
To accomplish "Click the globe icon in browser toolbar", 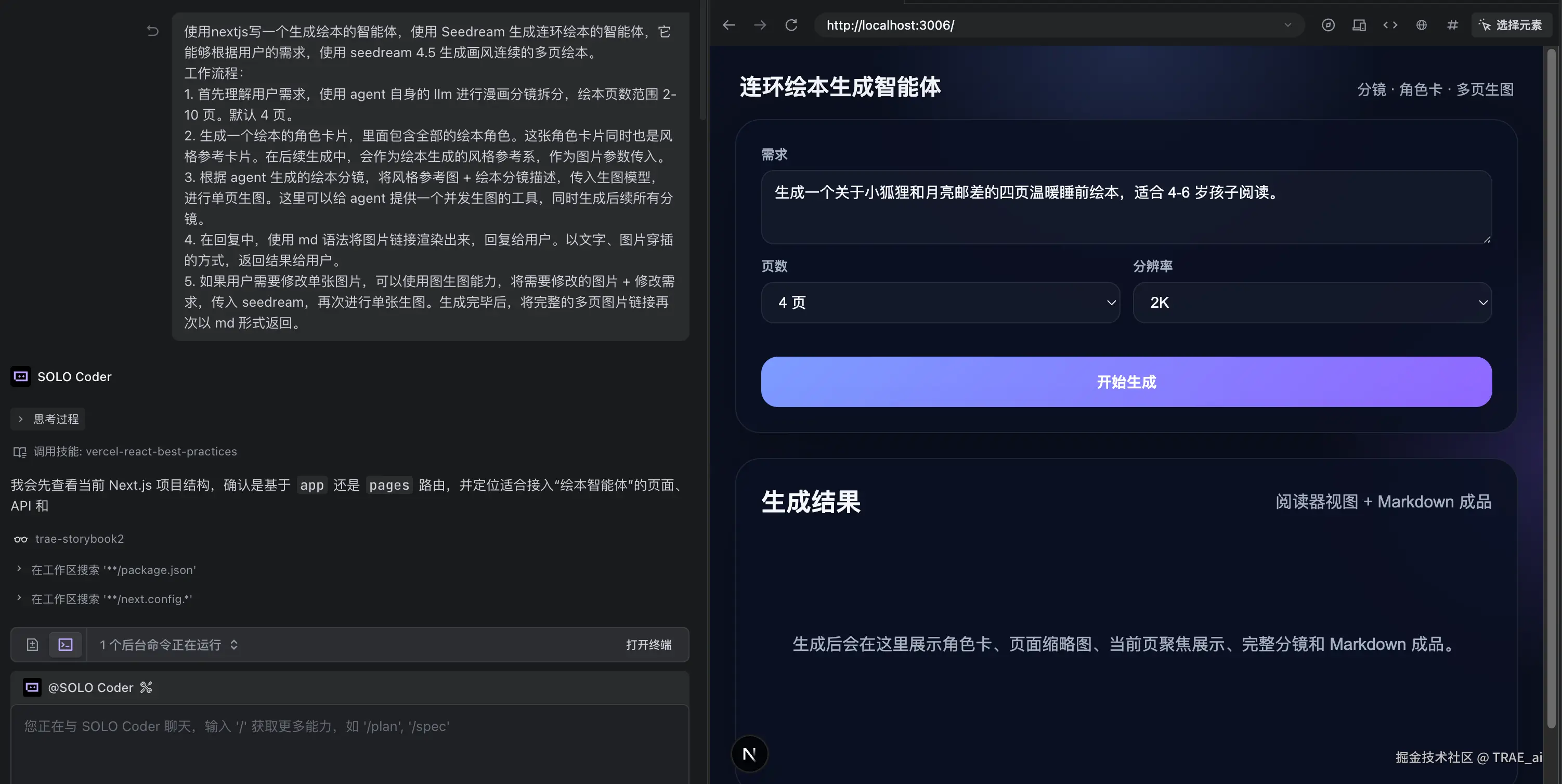I will (x=1421, y=25).
